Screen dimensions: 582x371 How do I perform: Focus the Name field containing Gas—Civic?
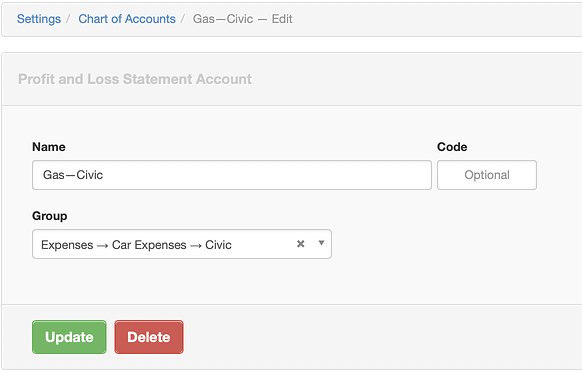click(232, 175)
